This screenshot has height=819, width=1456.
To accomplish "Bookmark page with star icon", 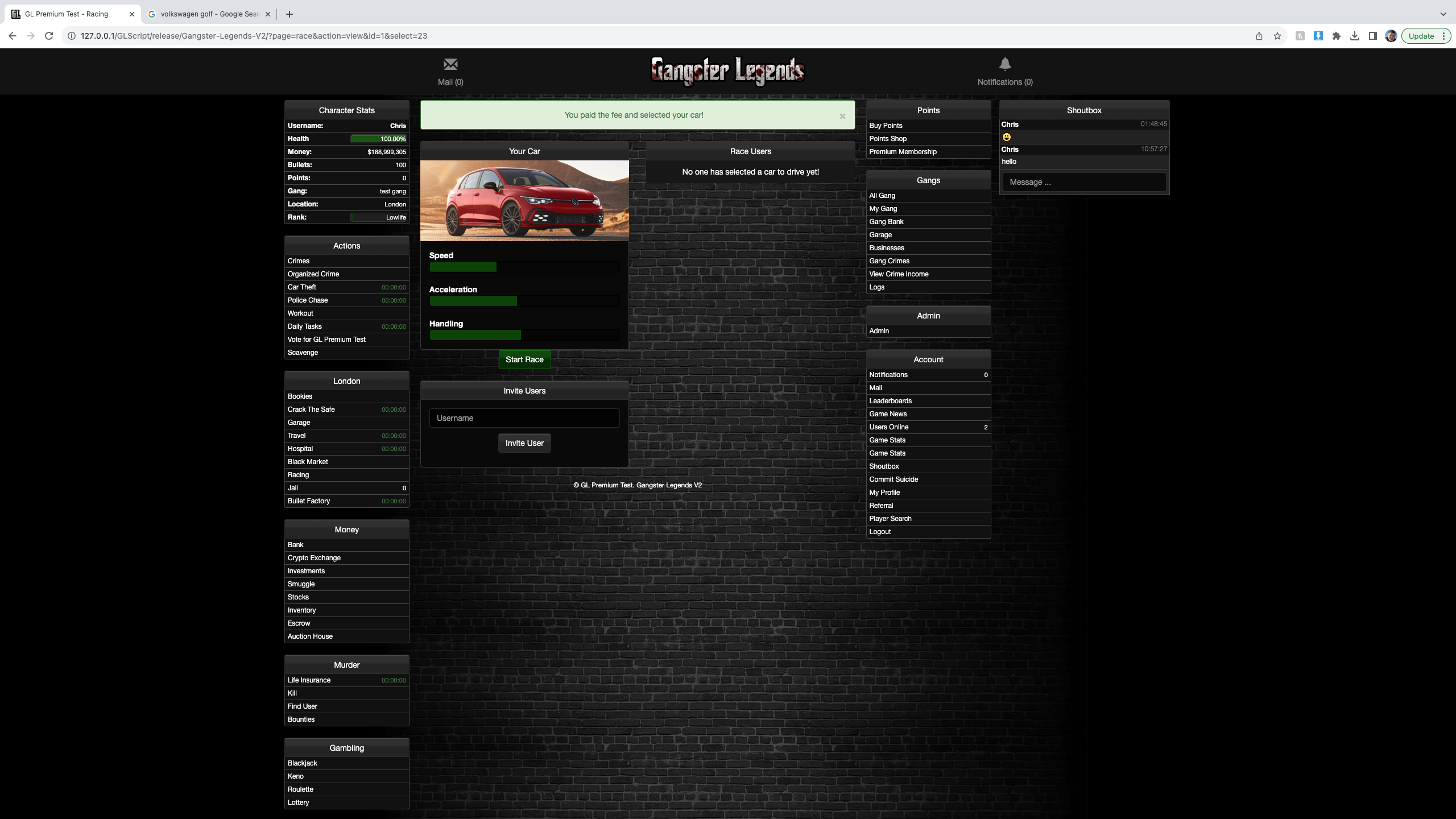I will tap(1277, 36).
